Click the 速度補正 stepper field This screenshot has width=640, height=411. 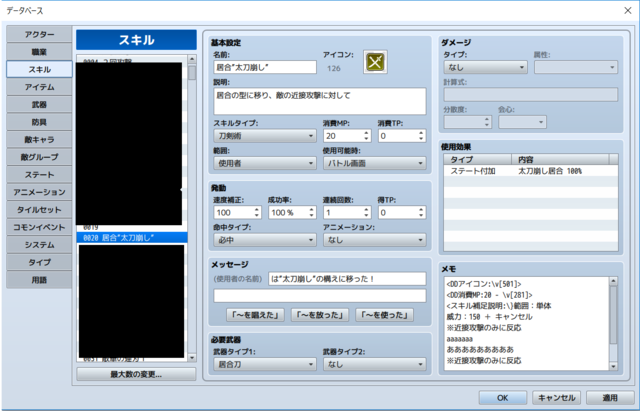point(237,212)
